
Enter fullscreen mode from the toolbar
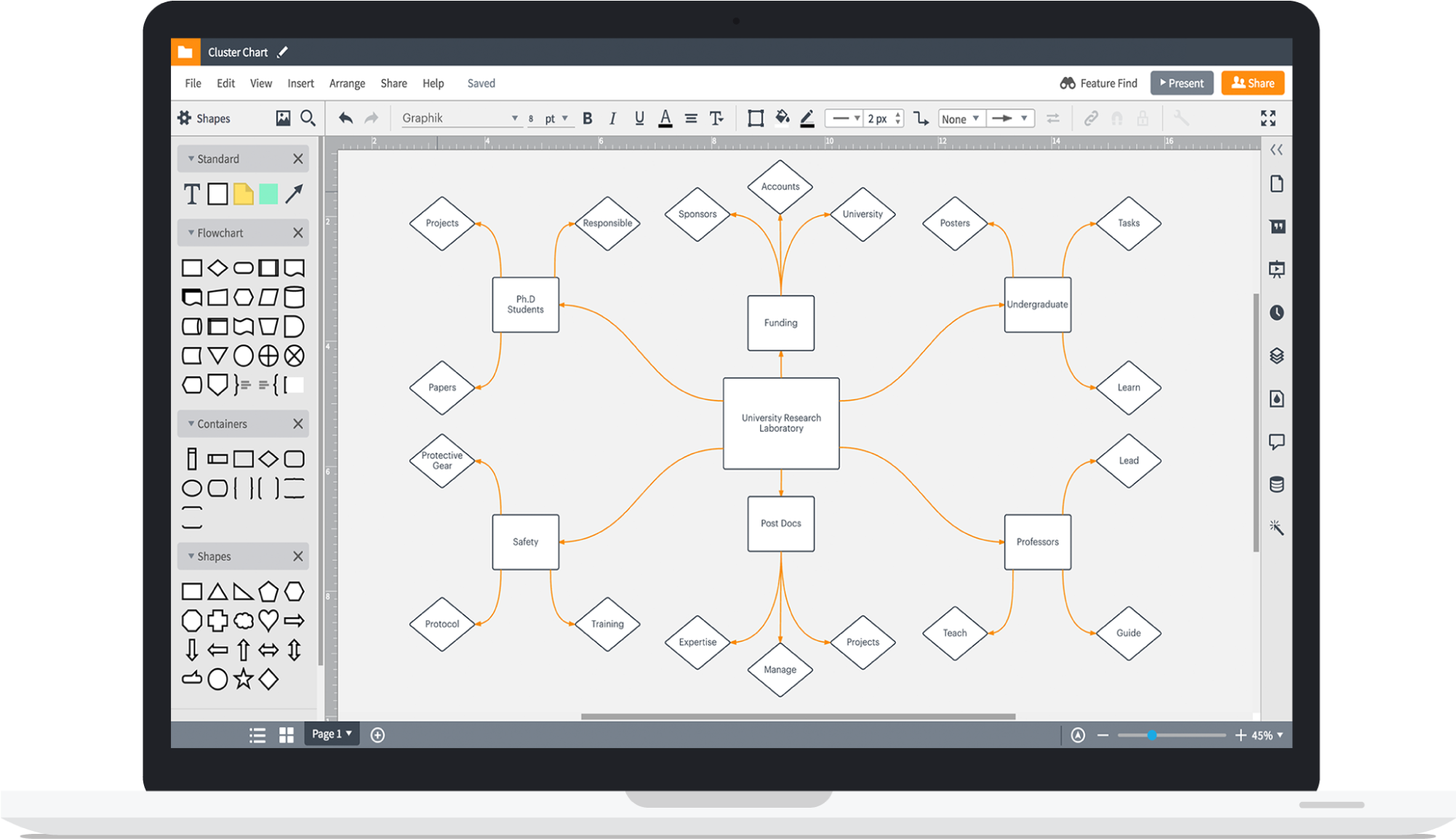tap(1268, 118)
